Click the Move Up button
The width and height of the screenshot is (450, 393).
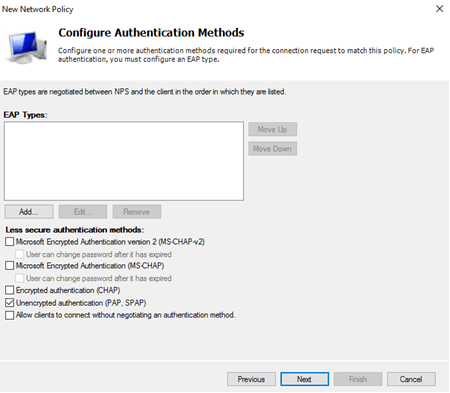click(x=272, y=129)
